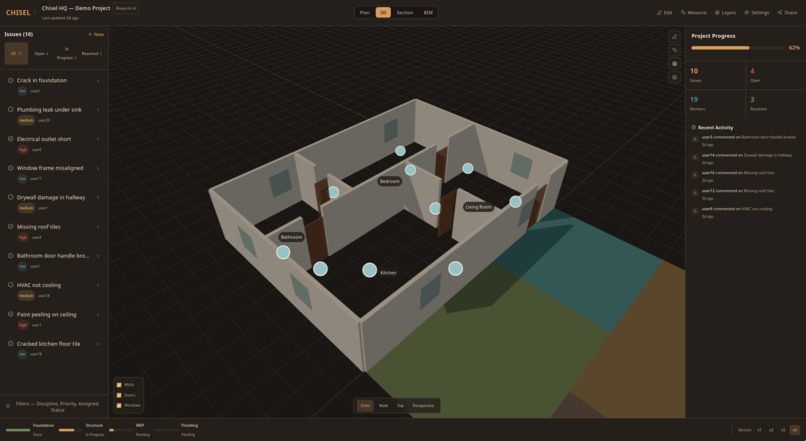Click the filter funnel icon in the issues panel
This screenshot has width=806, height=441.
(8, 406)
